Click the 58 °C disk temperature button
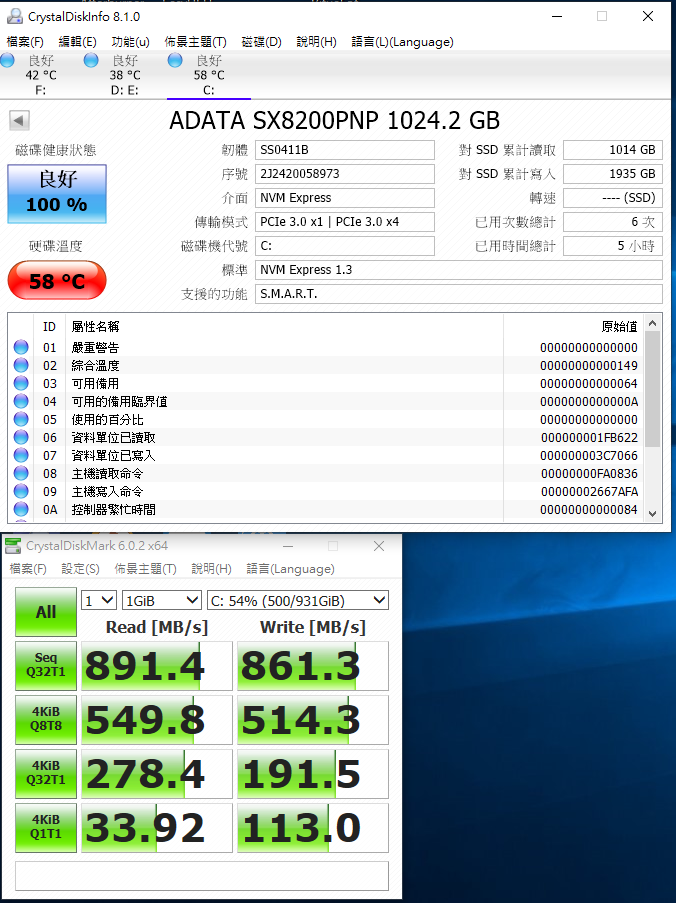Screen dimensions: 676x903 [57, 280]
